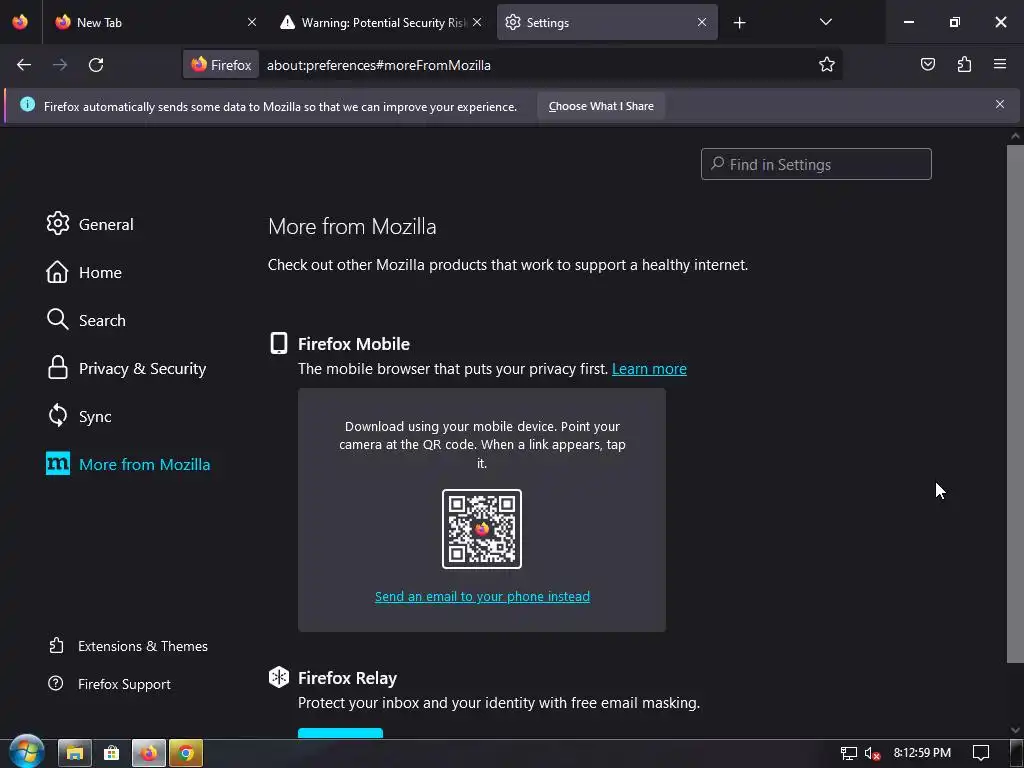The height and width of the screenshot is (768, 1024).
Task: Click the Search magnifier icon in sidebar
Action: pos(57,319)
